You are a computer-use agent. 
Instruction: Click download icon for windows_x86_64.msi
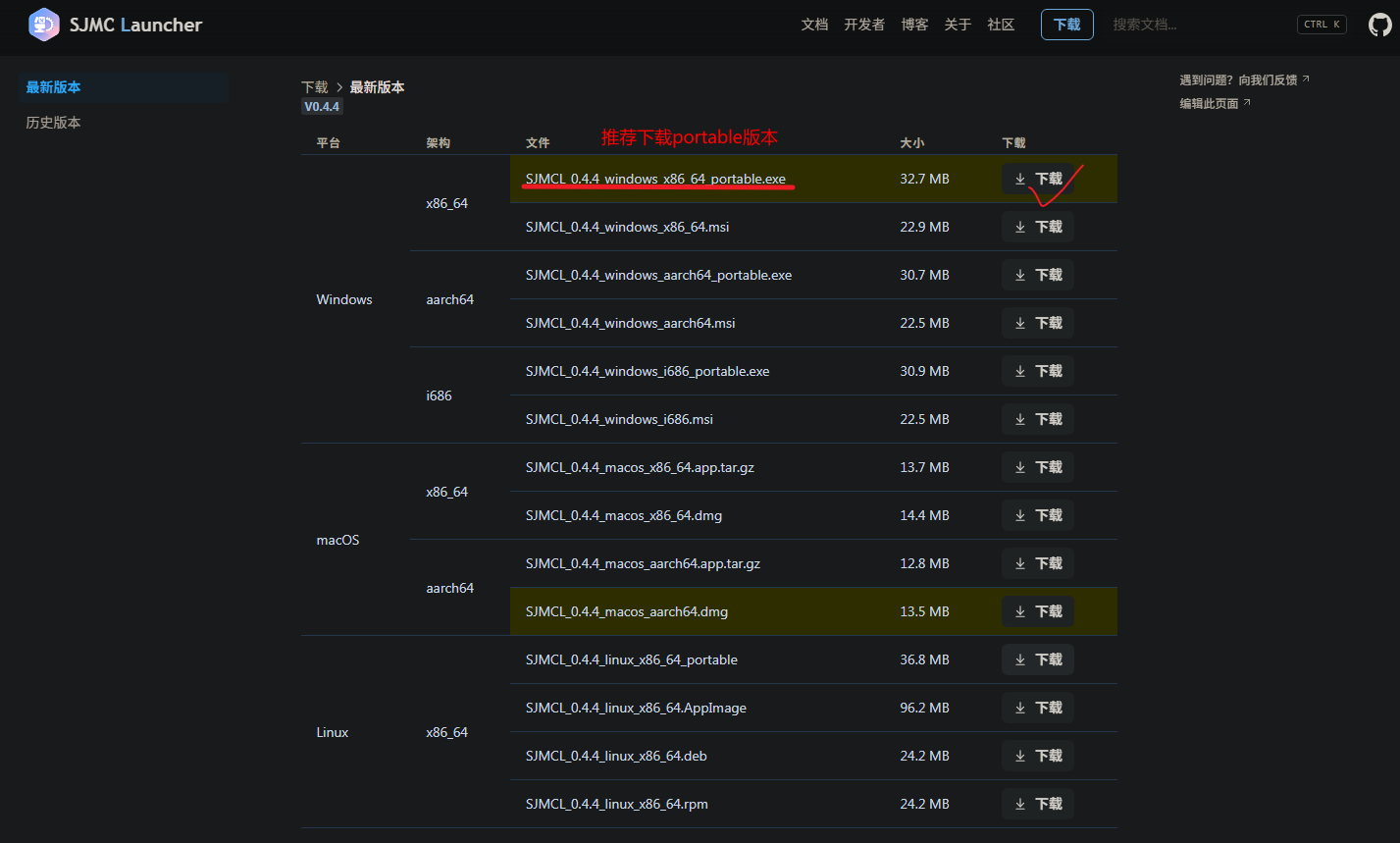[1020, 227]
